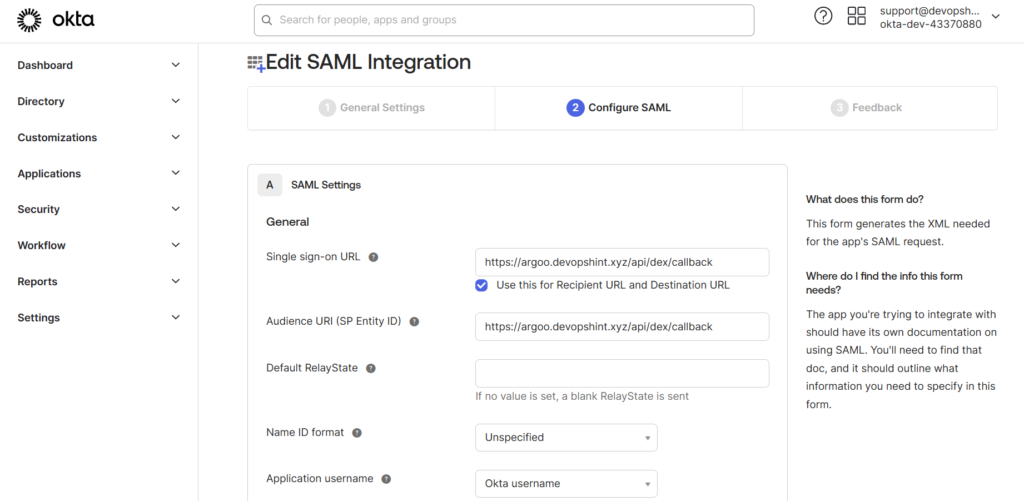Open the apps grid icon
This screenshot has width=1024, height=501.
pos(856,16)
